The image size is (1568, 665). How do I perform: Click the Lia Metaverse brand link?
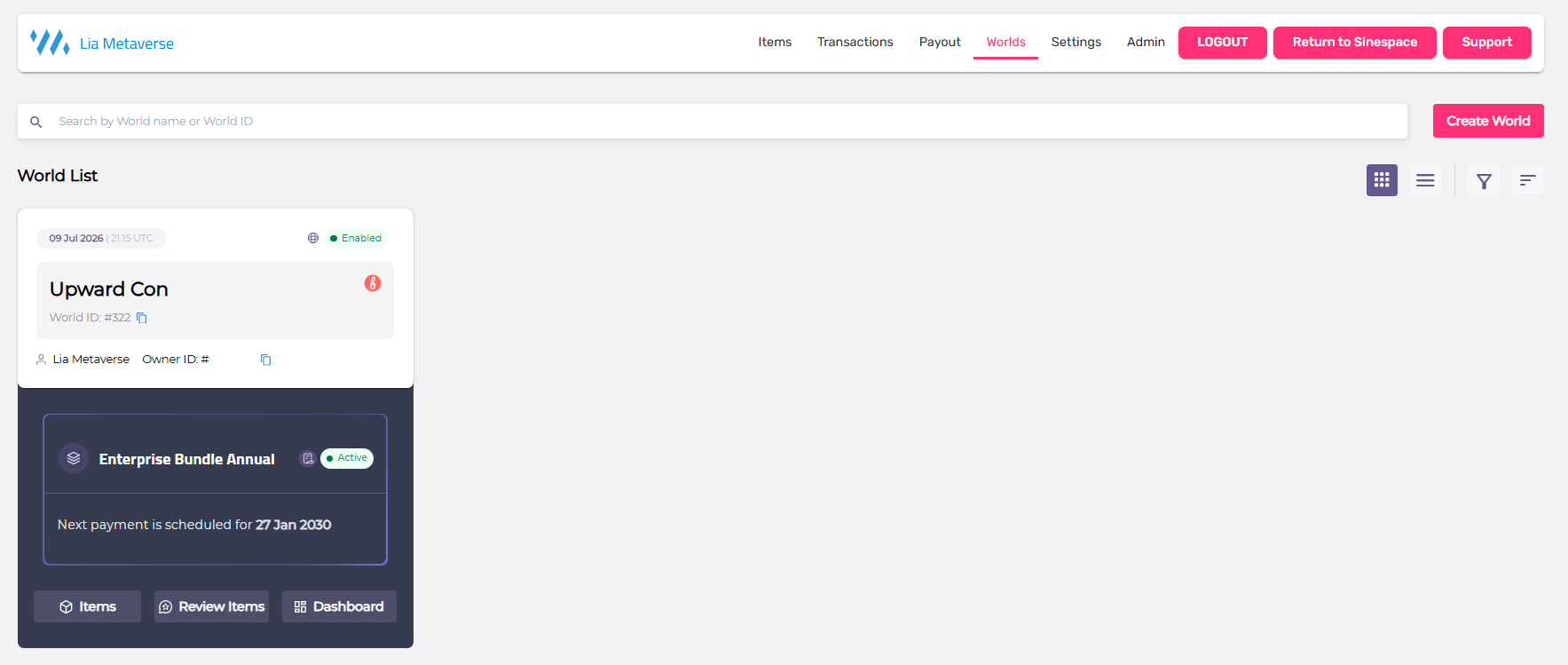(x=127, y=44)
